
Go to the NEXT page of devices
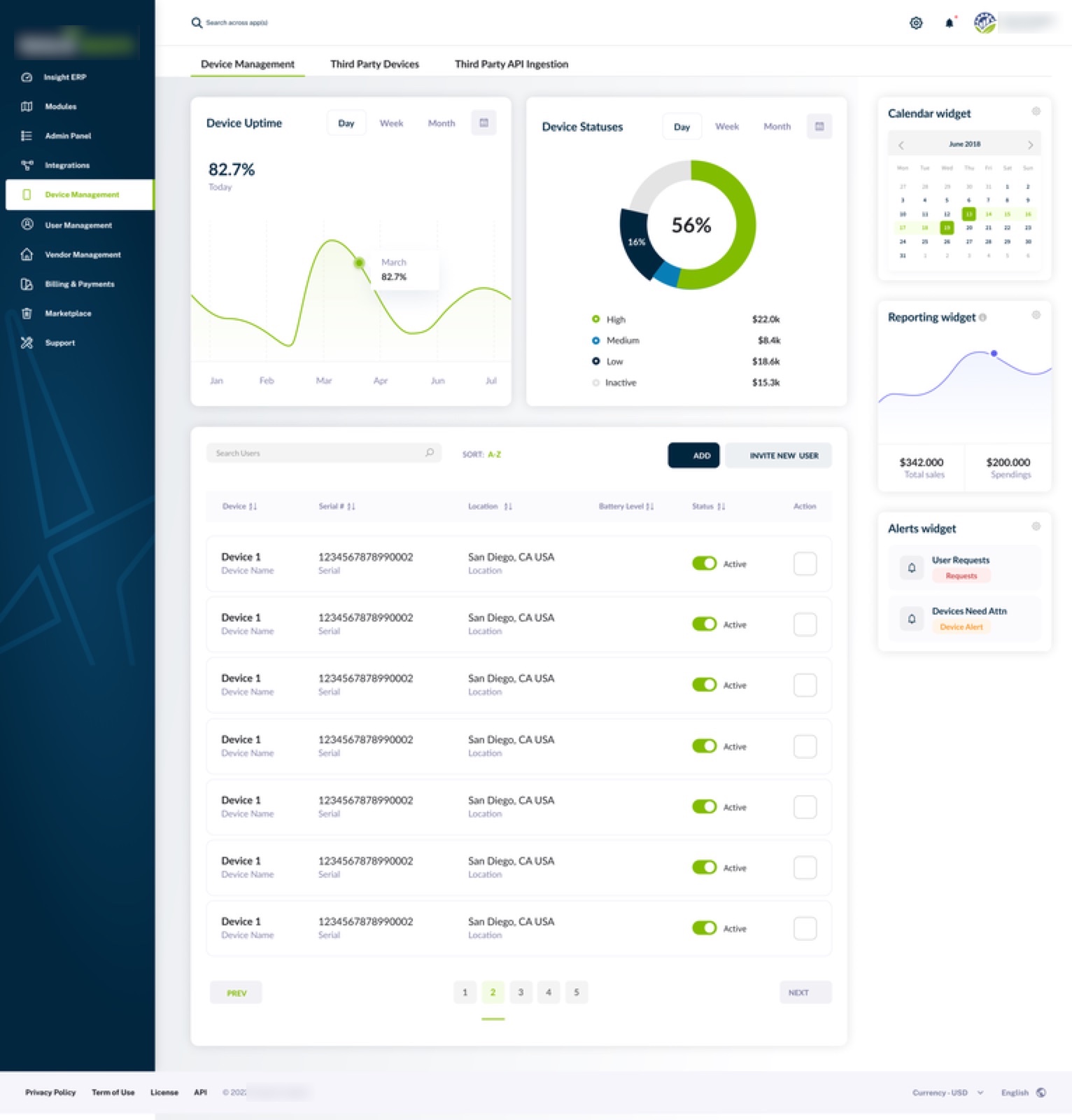(805, 993)
